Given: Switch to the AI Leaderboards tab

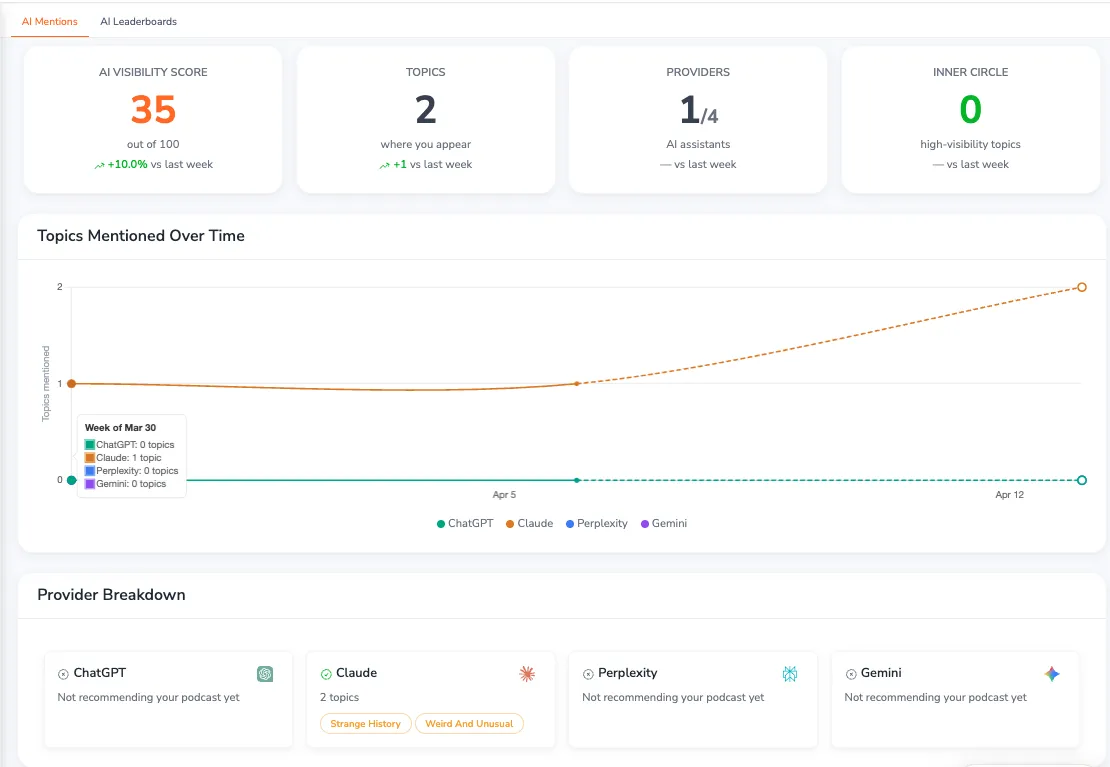Looking at the screenshot, I should [x=138, y=21].
